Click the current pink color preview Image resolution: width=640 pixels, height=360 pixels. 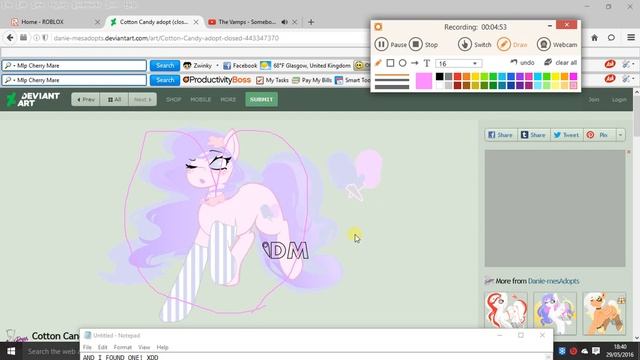[x=424, y=81]
